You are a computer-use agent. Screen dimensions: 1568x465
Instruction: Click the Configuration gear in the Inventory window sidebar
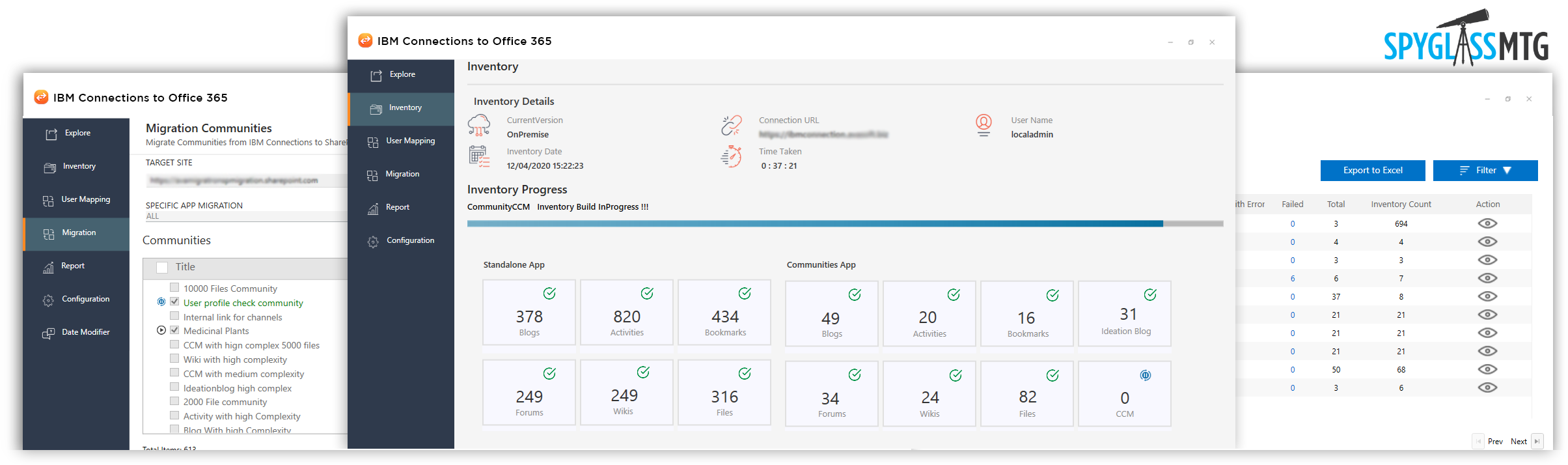(x=373, y=242)
